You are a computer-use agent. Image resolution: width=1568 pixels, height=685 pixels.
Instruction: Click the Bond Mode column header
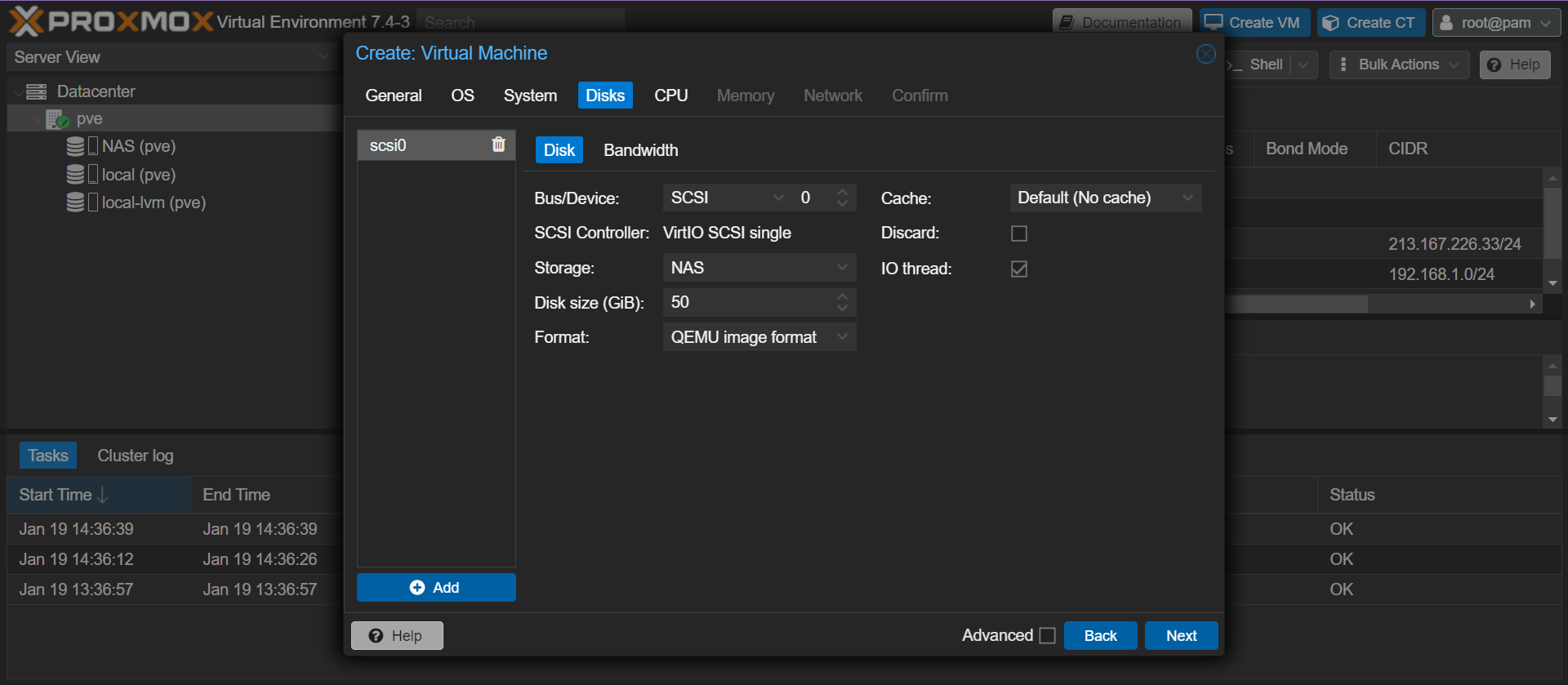tap(1314, 149)
